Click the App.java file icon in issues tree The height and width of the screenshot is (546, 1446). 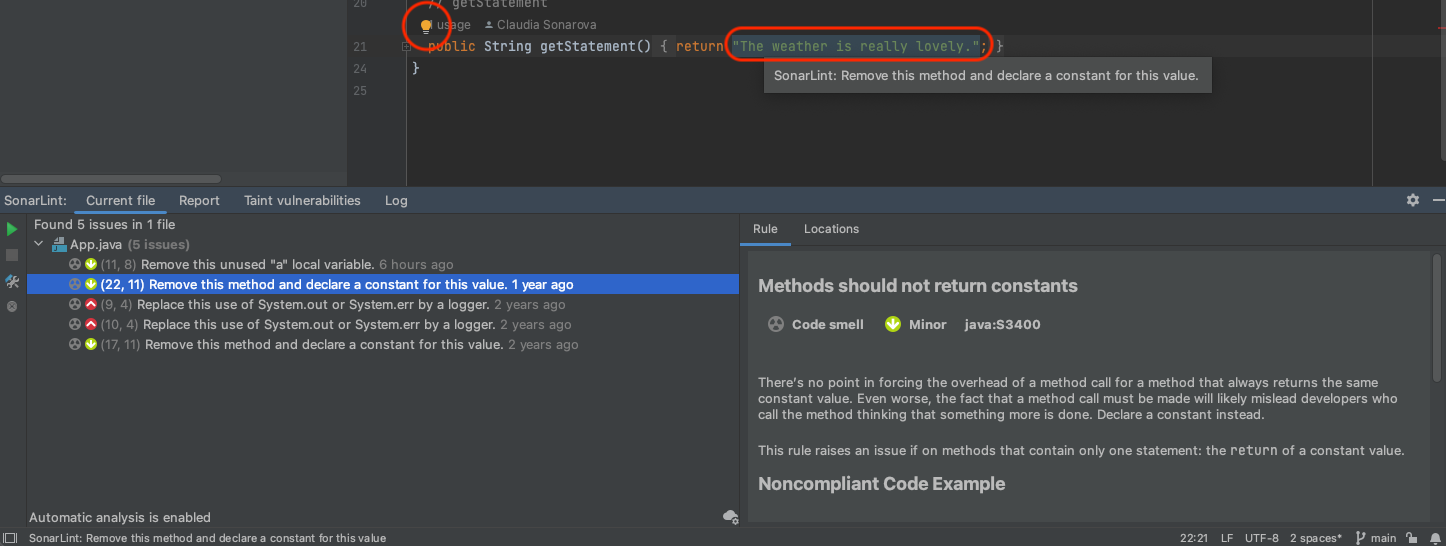(59, 245)
